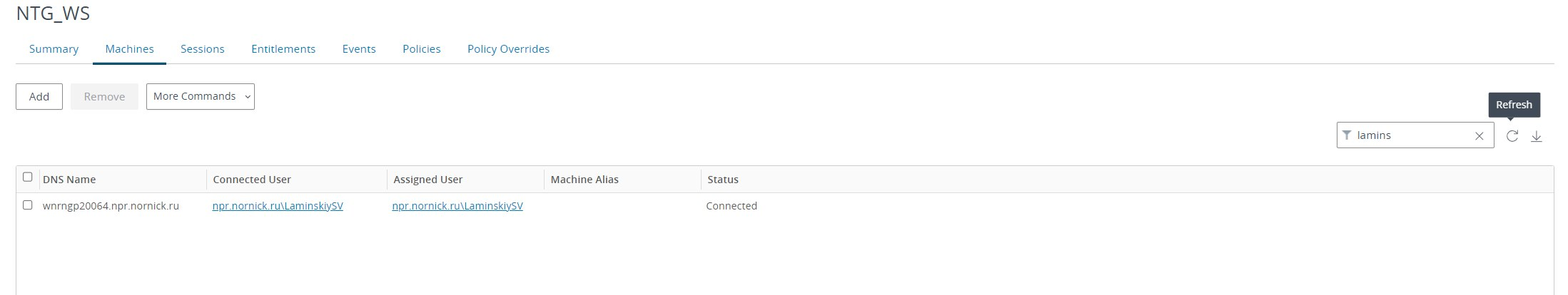Check the wnrngp20064 machine row checkbox
The width and height of the screenshot is (1568, 295).
click(28, 205)
